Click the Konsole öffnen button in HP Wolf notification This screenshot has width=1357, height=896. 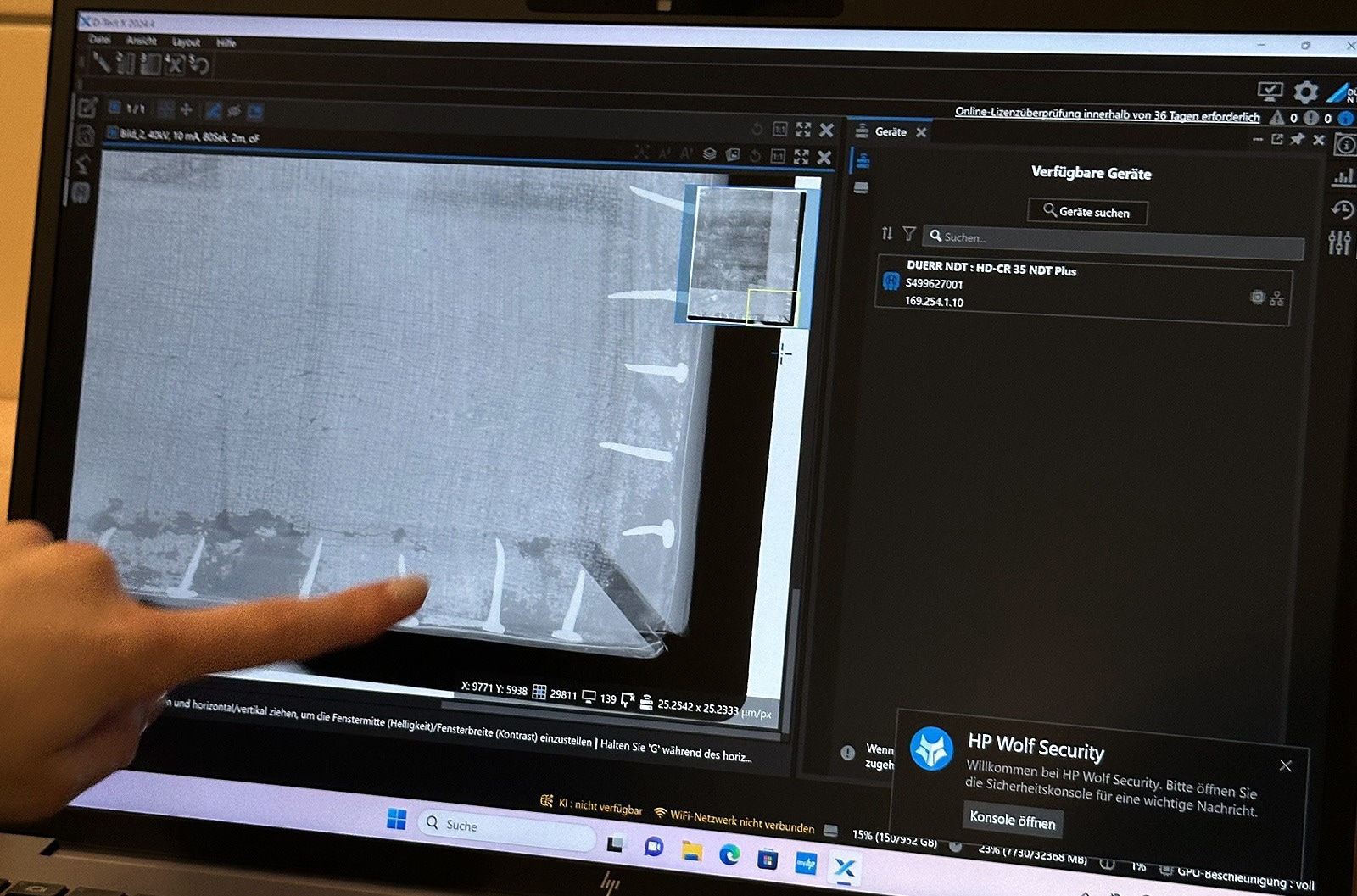[1012, 820]
